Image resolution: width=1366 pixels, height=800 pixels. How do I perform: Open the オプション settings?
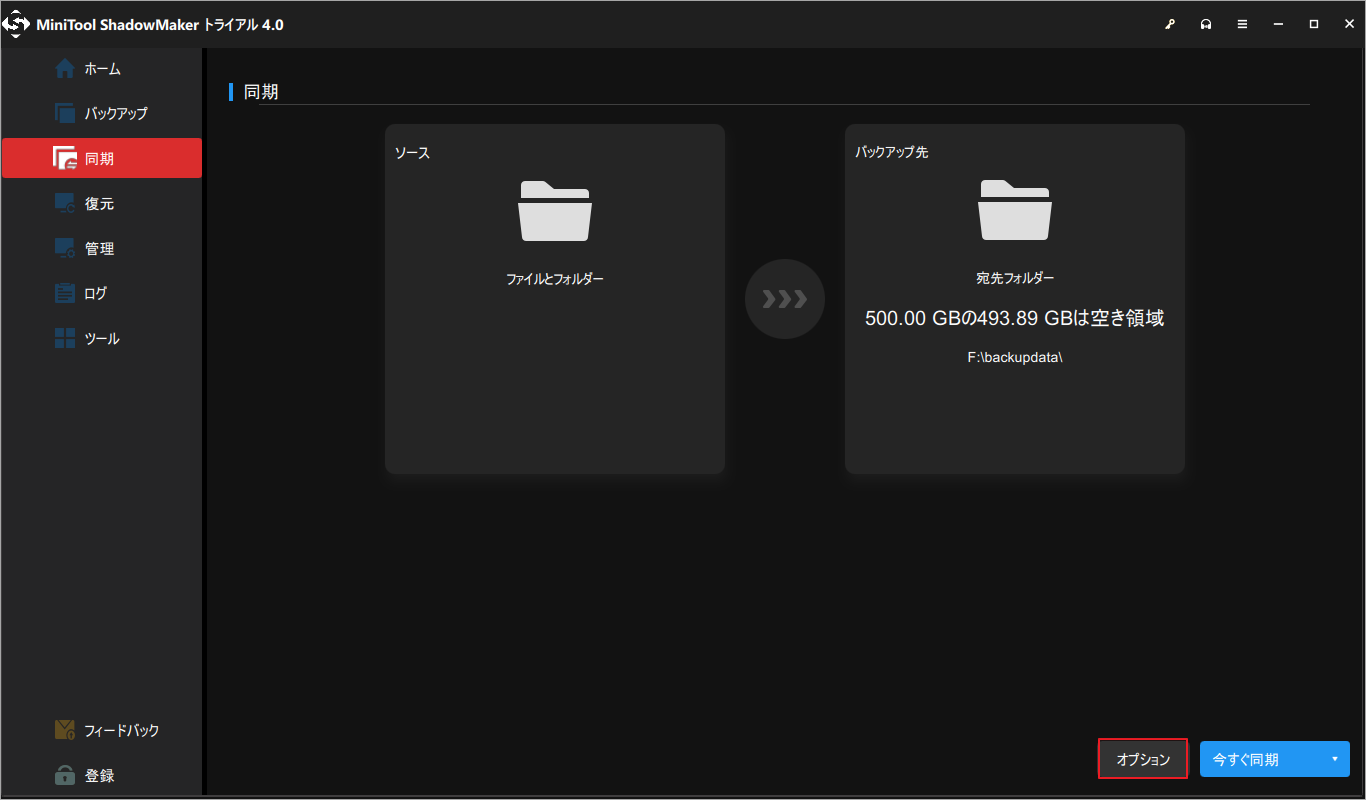pos(1142,759)
